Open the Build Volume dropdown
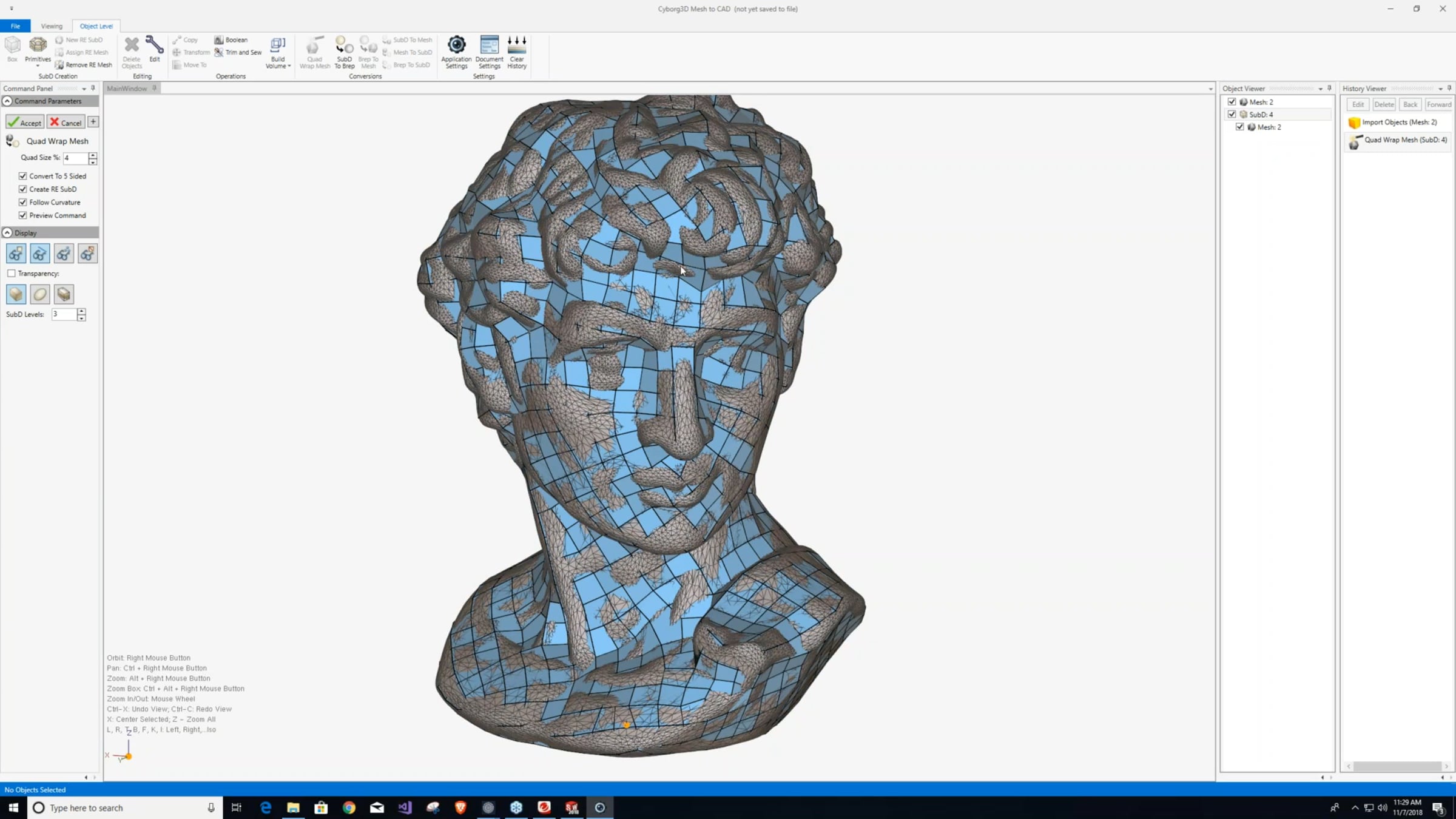This screenshot has width=1456, height=819. tap(278, 52)
